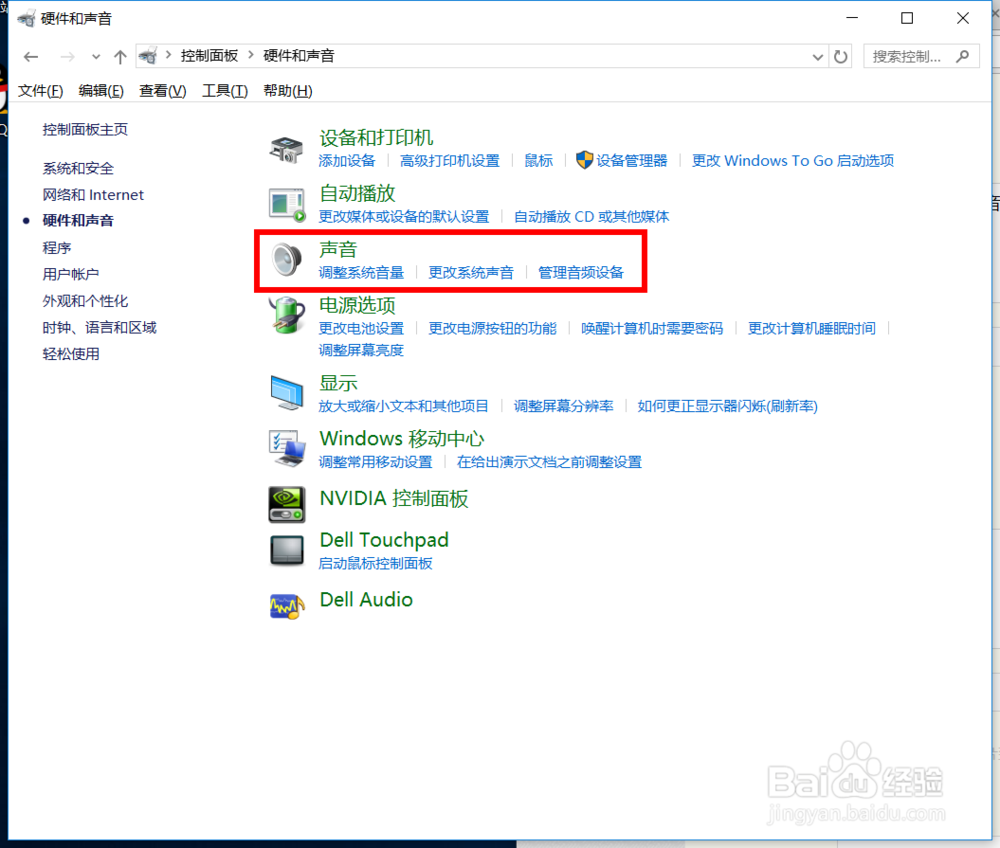
Task: Open 调整系统音量 link
Action: pos(361,273)
